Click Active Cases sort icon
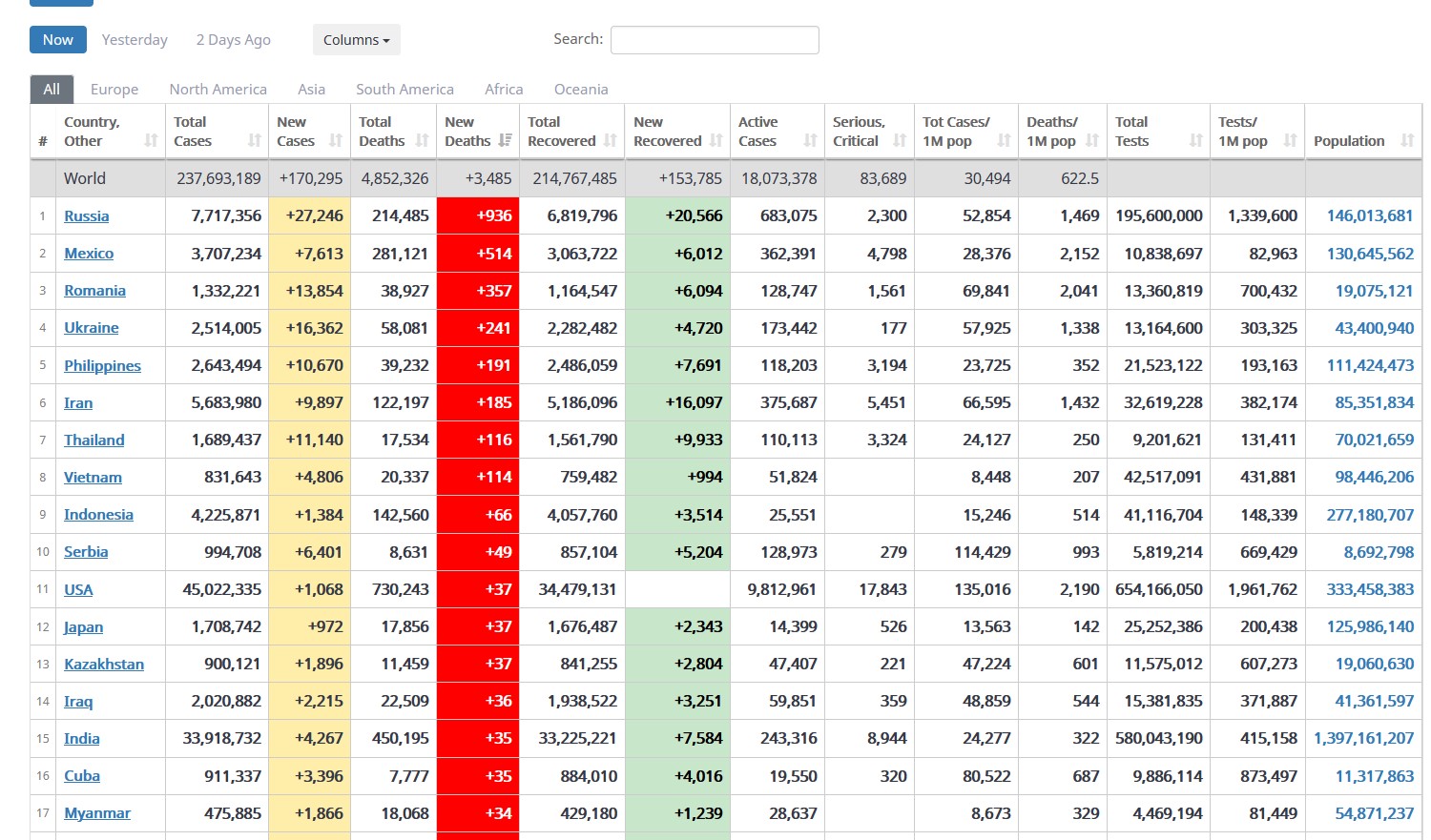This screenshot has height=840, width=1431. pyautogui.click(x=810, y=140)
